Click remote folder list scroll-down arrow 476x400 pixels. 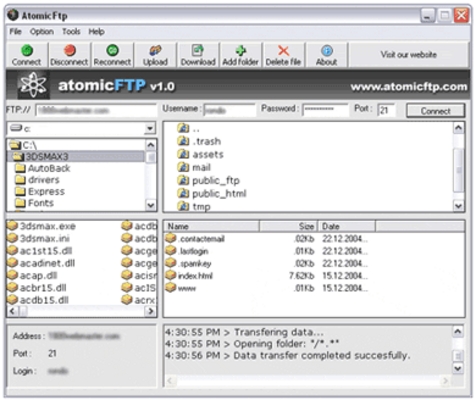coord(459,206)
